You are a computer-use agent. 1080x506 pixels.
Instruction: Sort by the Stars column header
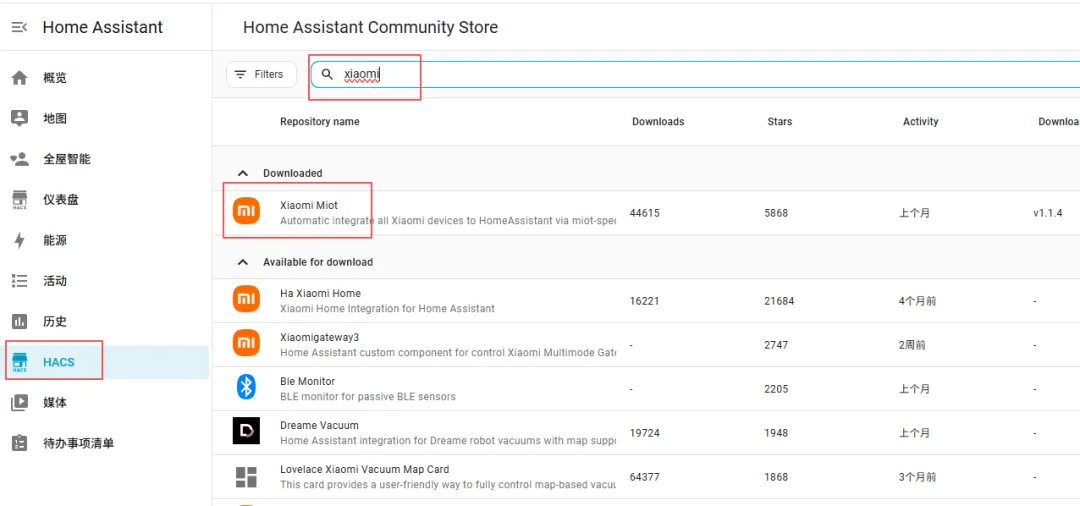(x=780, y=122)
